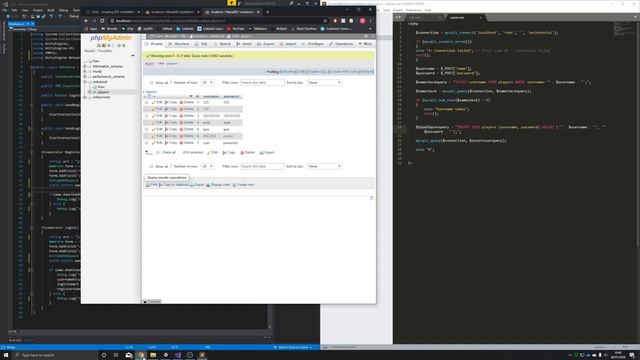Click Create view under Query results operations
The width and height of the screenshot is (640, 360).
point(243,185)
